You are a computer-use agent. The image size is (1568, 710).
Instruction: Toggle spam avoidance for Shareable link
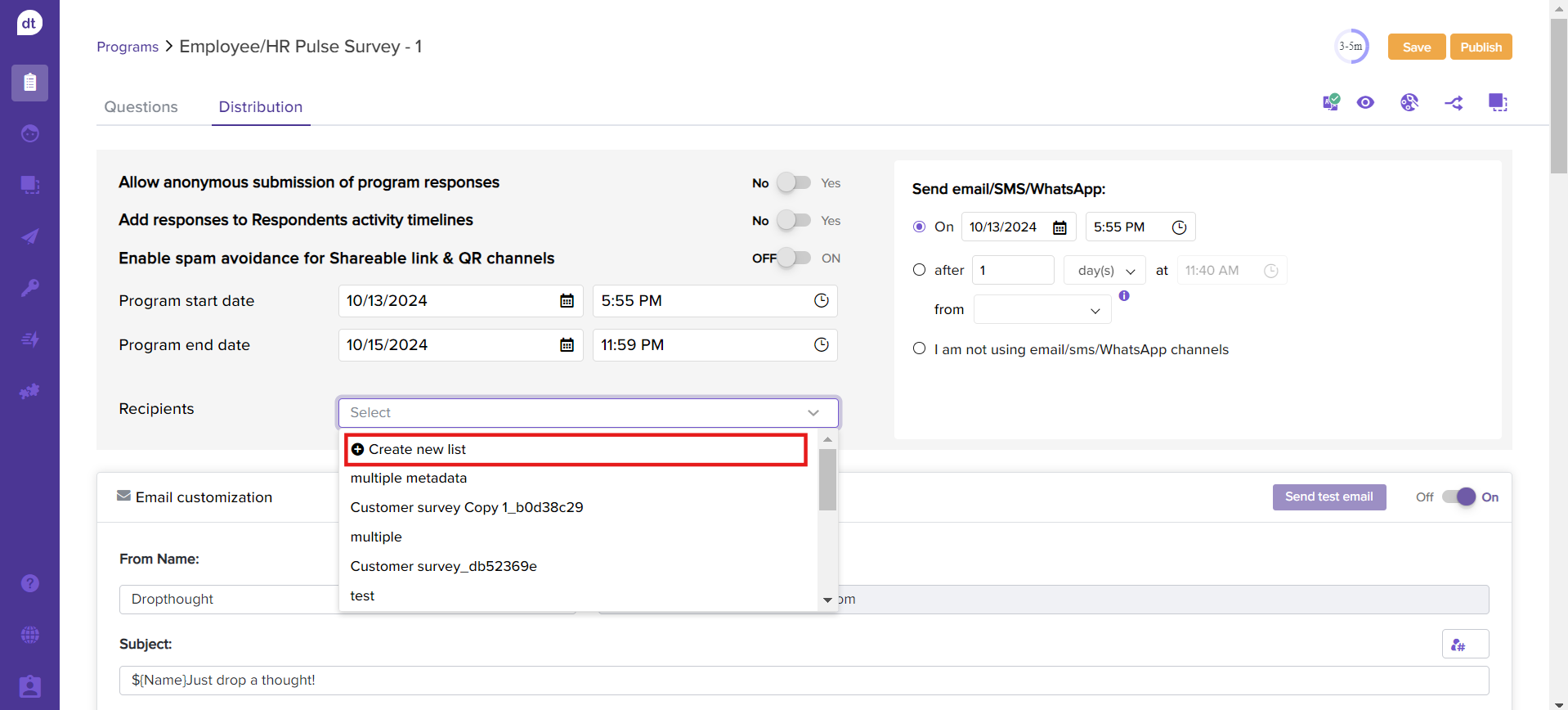793,258
